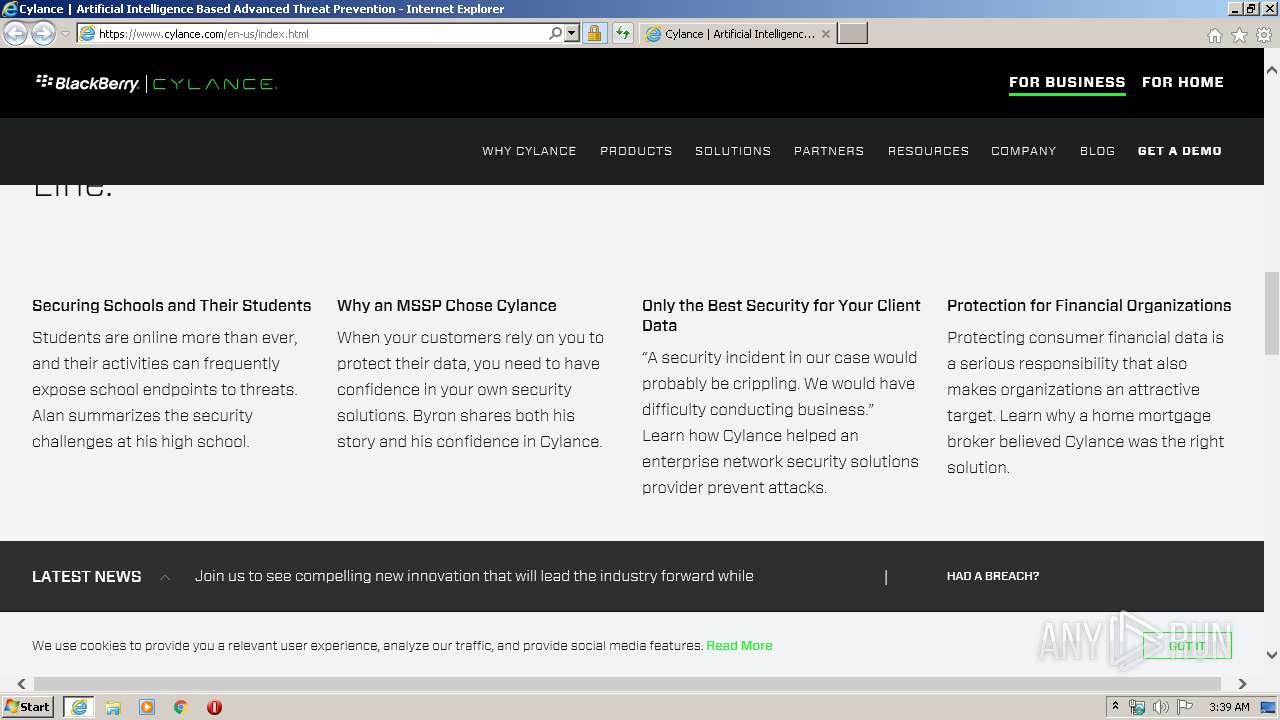Show hidden system tray icons arrow
1280x720 pixels.
point(1115,707)
